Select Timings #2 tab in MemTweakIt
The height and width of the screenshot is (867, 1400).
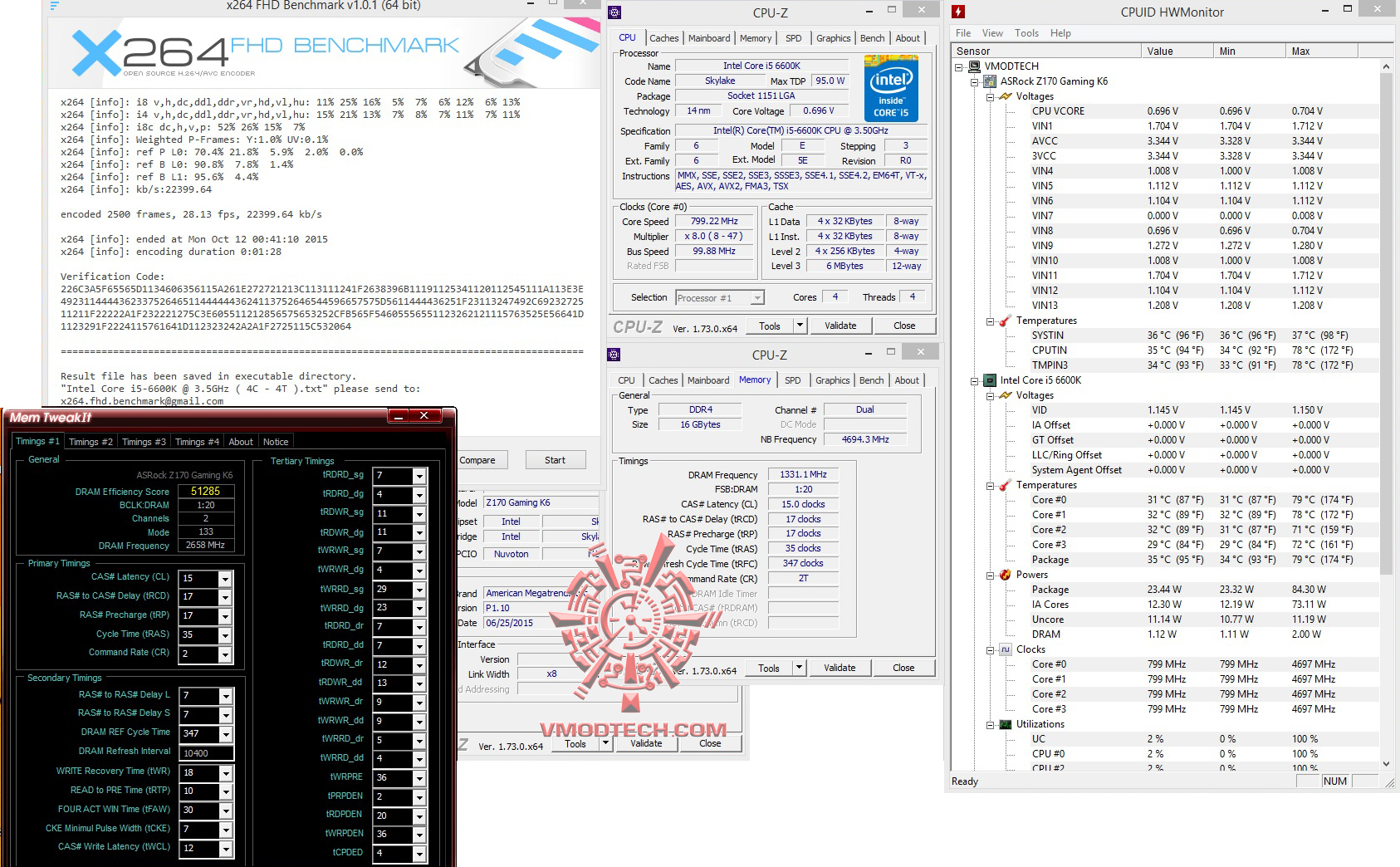pyautogui.click(x=91, y=442)
